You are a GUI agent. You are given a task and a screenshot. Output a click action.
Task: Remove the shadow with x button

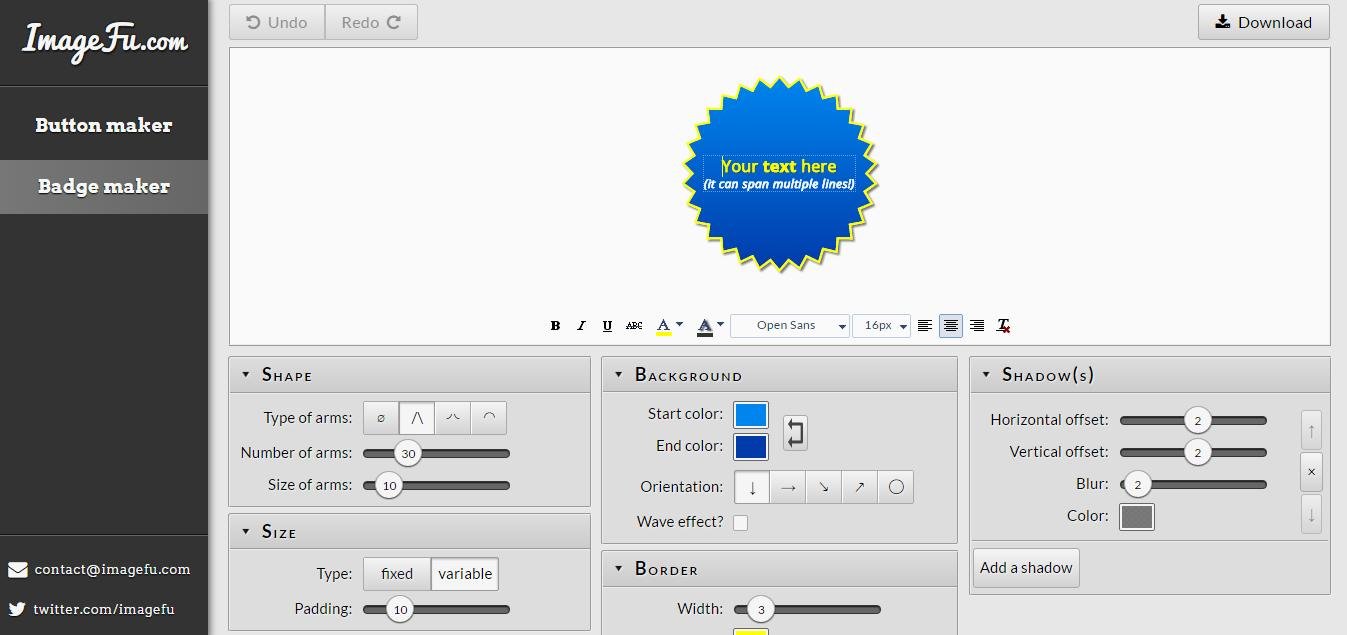point(1311,472)
